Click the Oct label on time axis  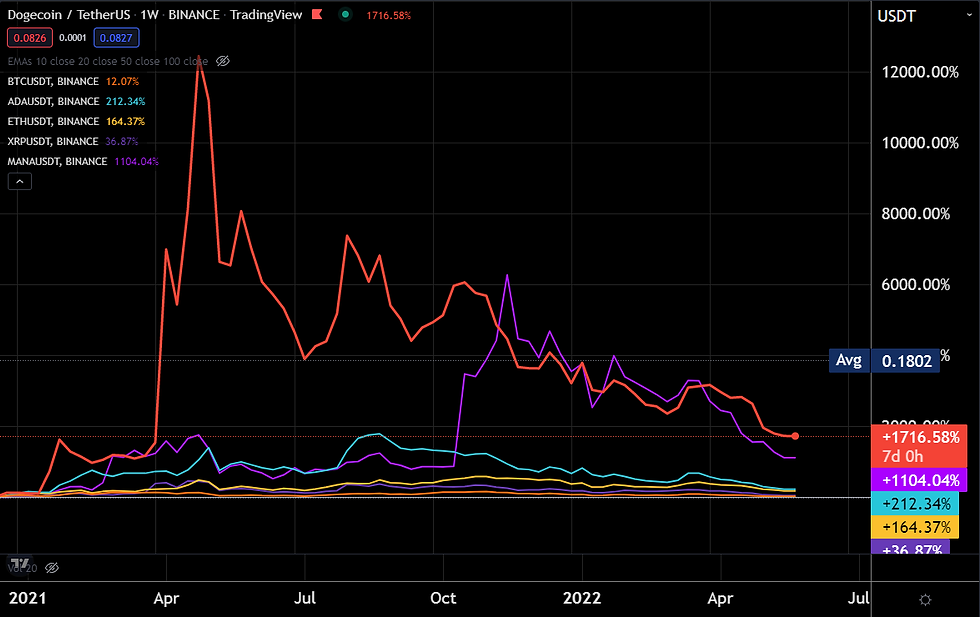[443, 598]
